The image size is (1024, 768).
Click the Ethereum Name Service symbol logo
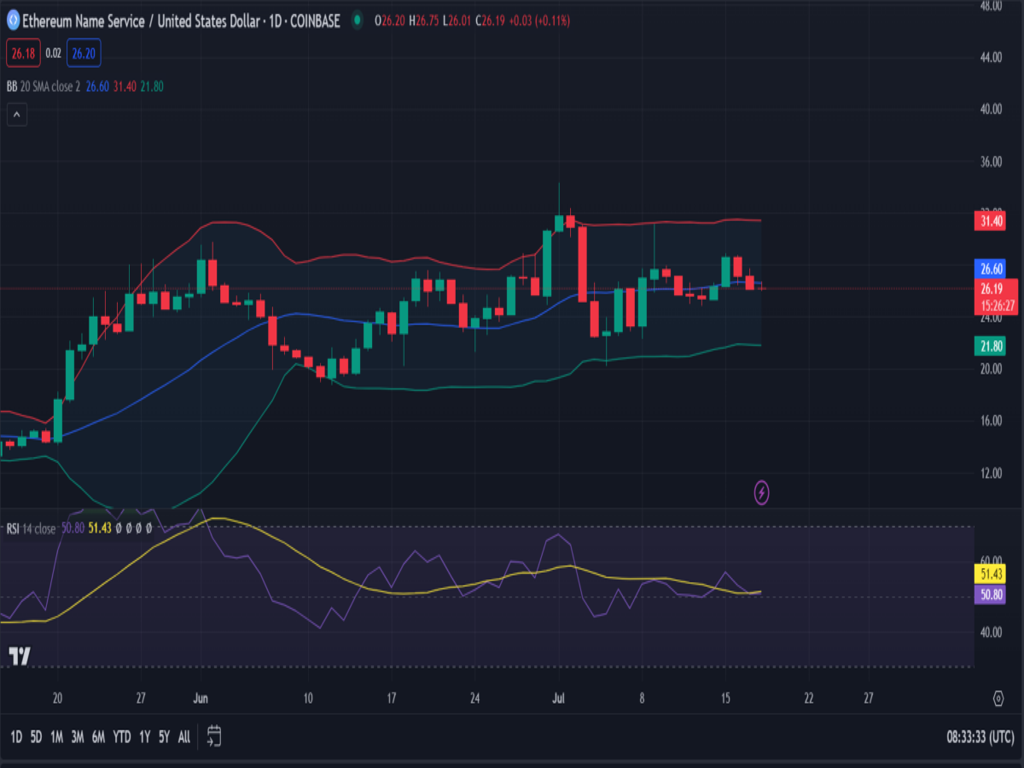(13, 20)
